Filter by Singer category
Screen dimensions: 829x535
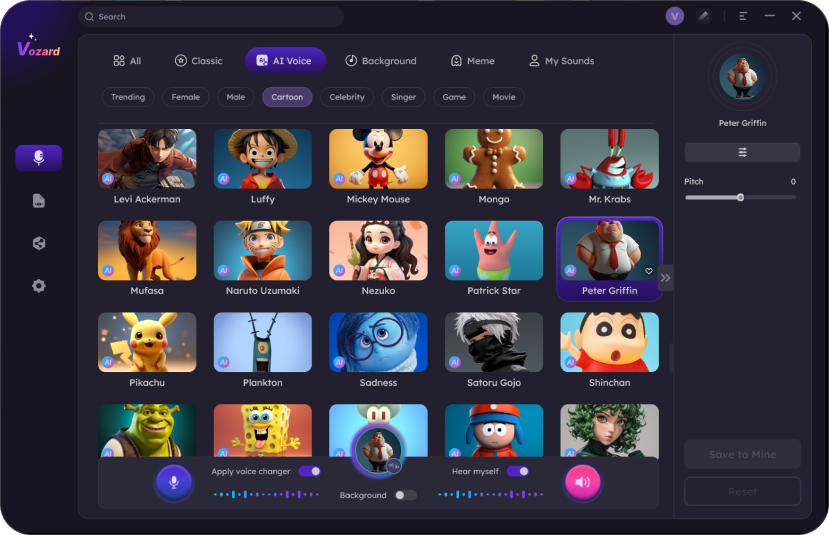tap(403, 97)
